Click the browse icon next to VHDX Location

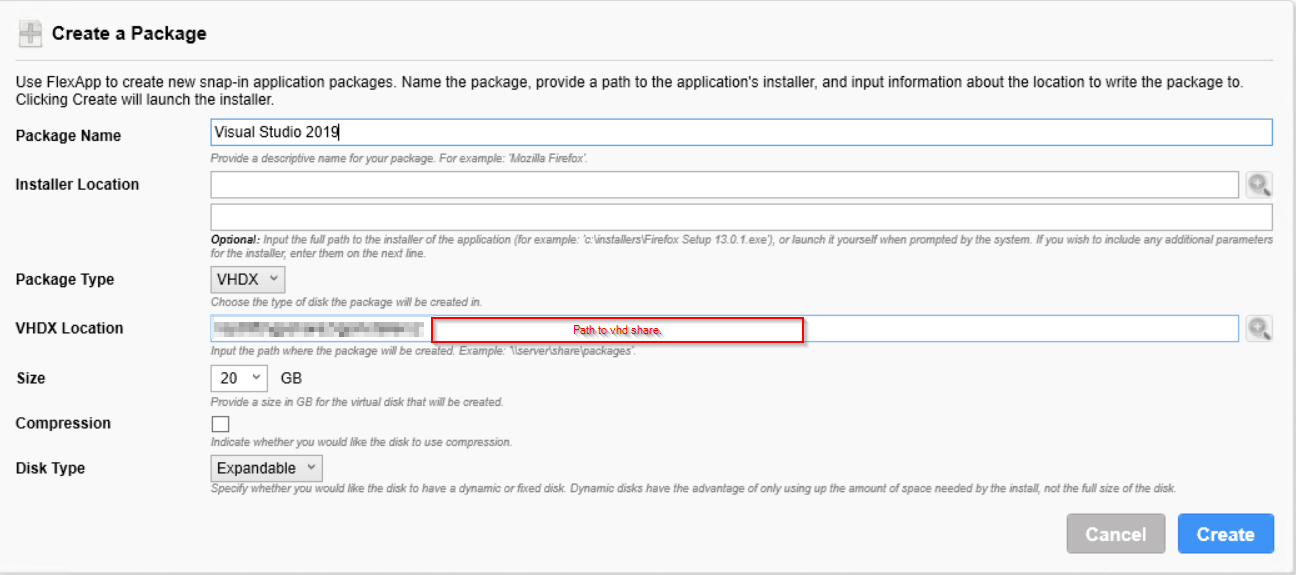(x=1259, y=328)
